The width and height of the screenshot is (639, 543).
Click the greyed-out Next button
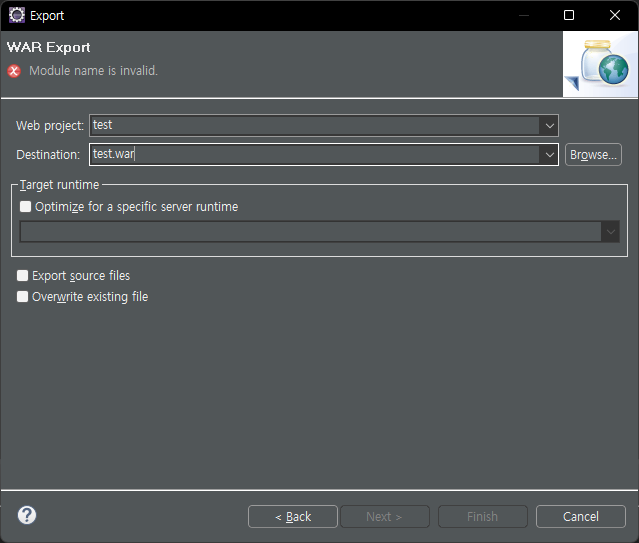pos(385,517)
